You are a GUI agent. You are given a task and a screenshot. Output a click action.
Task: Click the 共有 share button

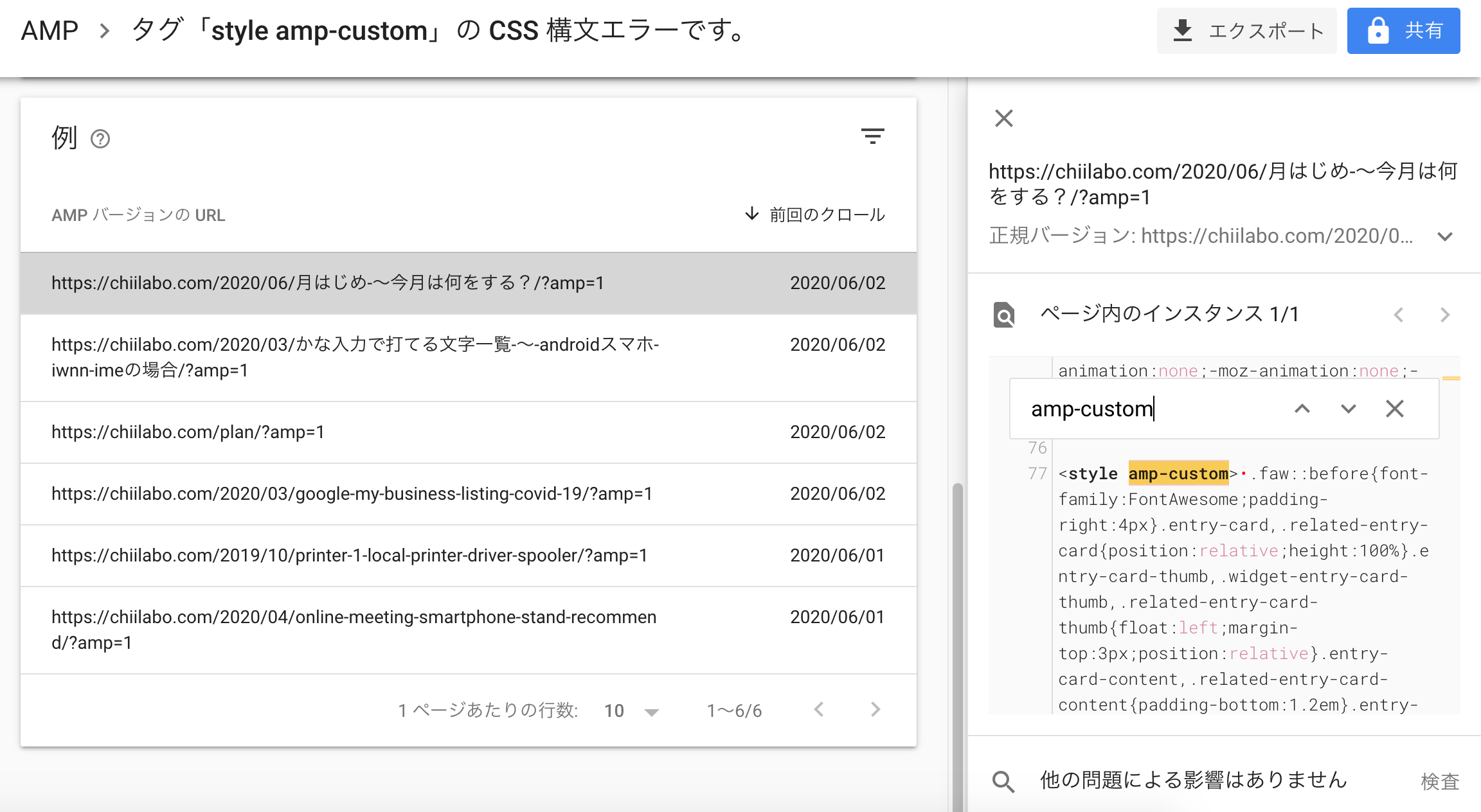(1403, 30)
